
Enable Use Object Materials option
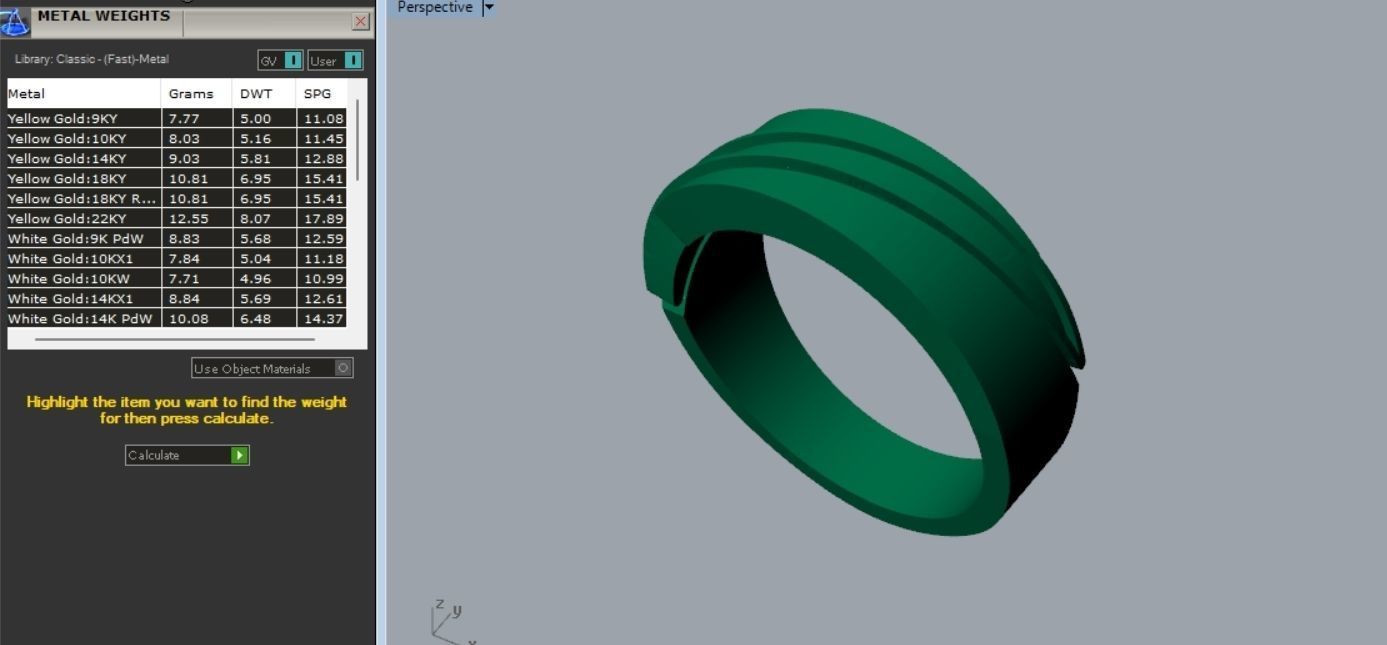tap(272, 368)
